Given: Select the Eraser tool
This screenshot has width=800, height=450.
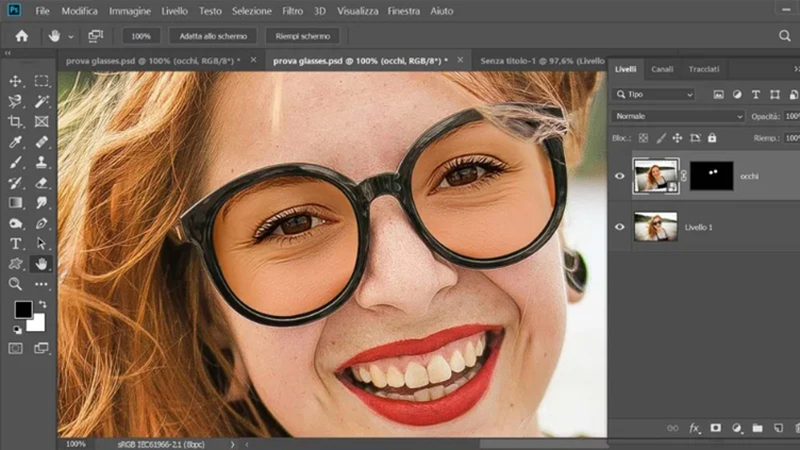Looking at the screenshot, I should point(41,183).
